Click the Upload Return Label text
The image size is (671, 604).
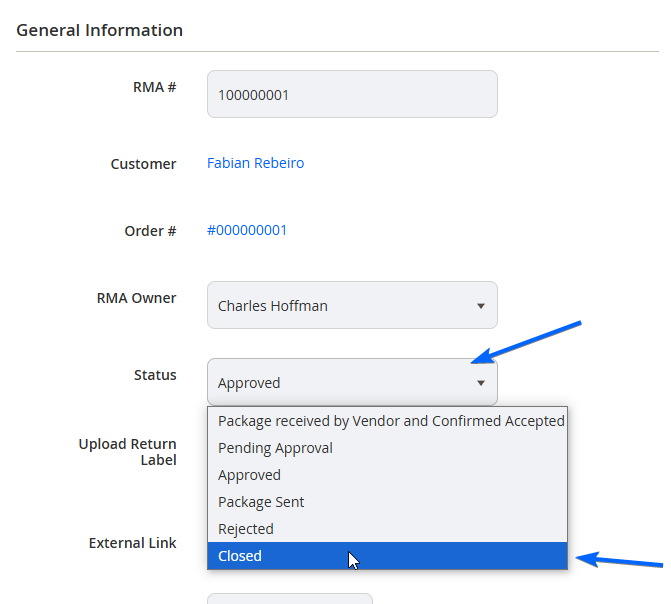128,452
